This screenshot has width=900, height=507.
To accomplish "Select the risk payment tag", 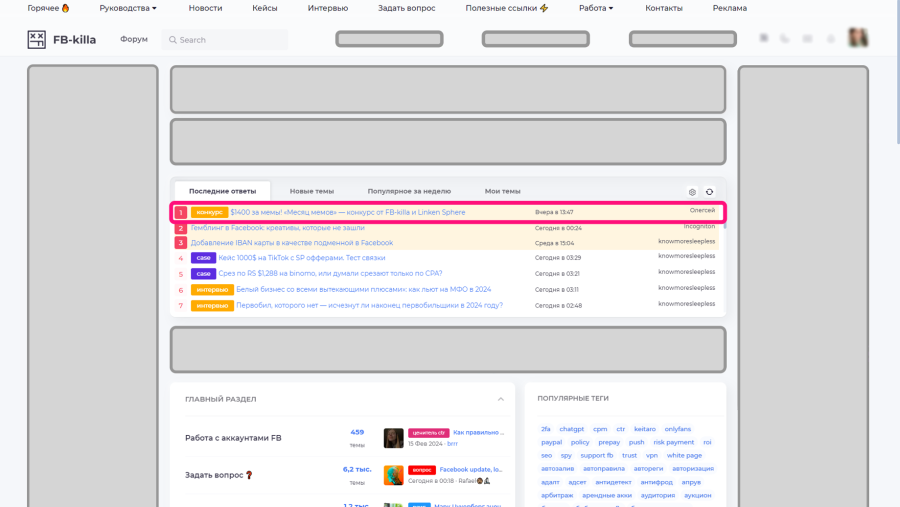I will 673,442.
